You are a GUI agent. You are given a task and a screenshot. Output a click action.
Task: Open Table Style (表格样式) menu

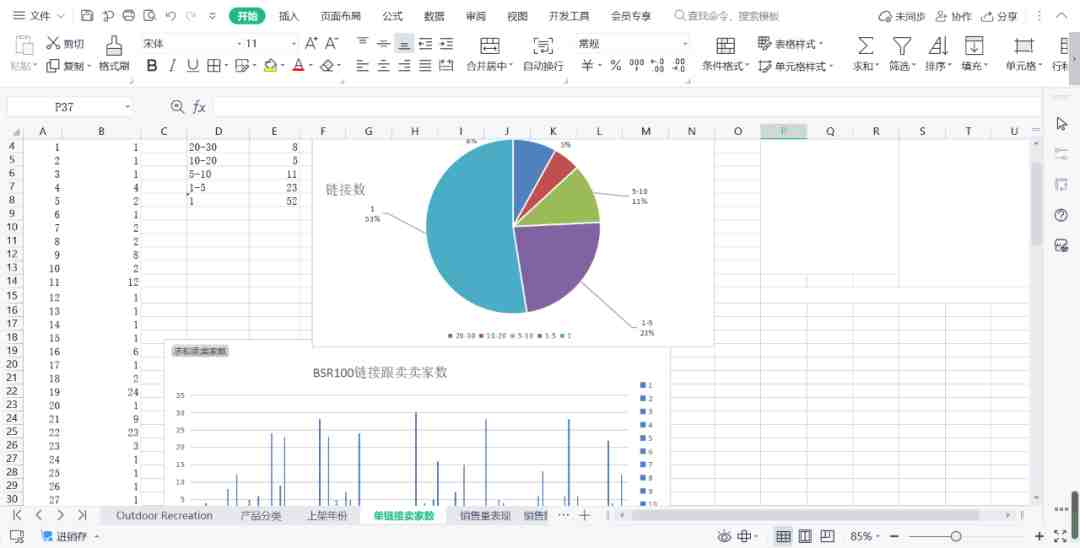[791, 44]
